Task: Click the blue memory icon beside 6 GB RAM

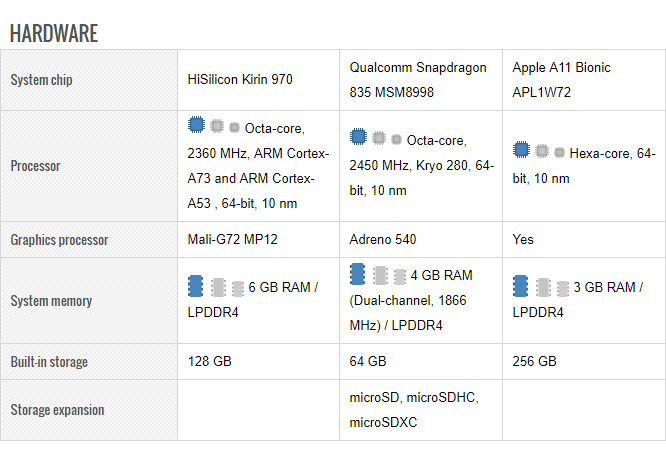Action: (x=196, y=286)
